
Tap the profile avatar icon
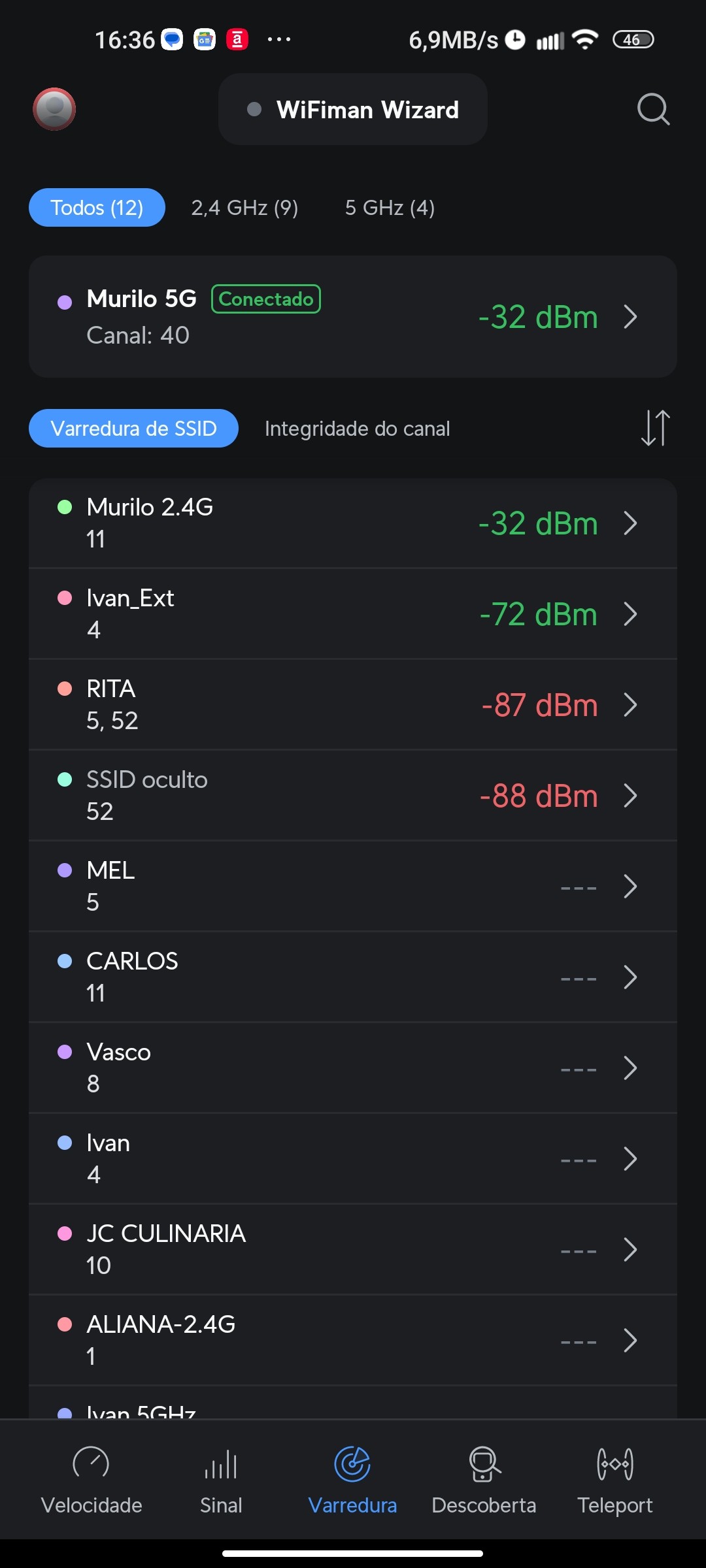tap(54, 109)
